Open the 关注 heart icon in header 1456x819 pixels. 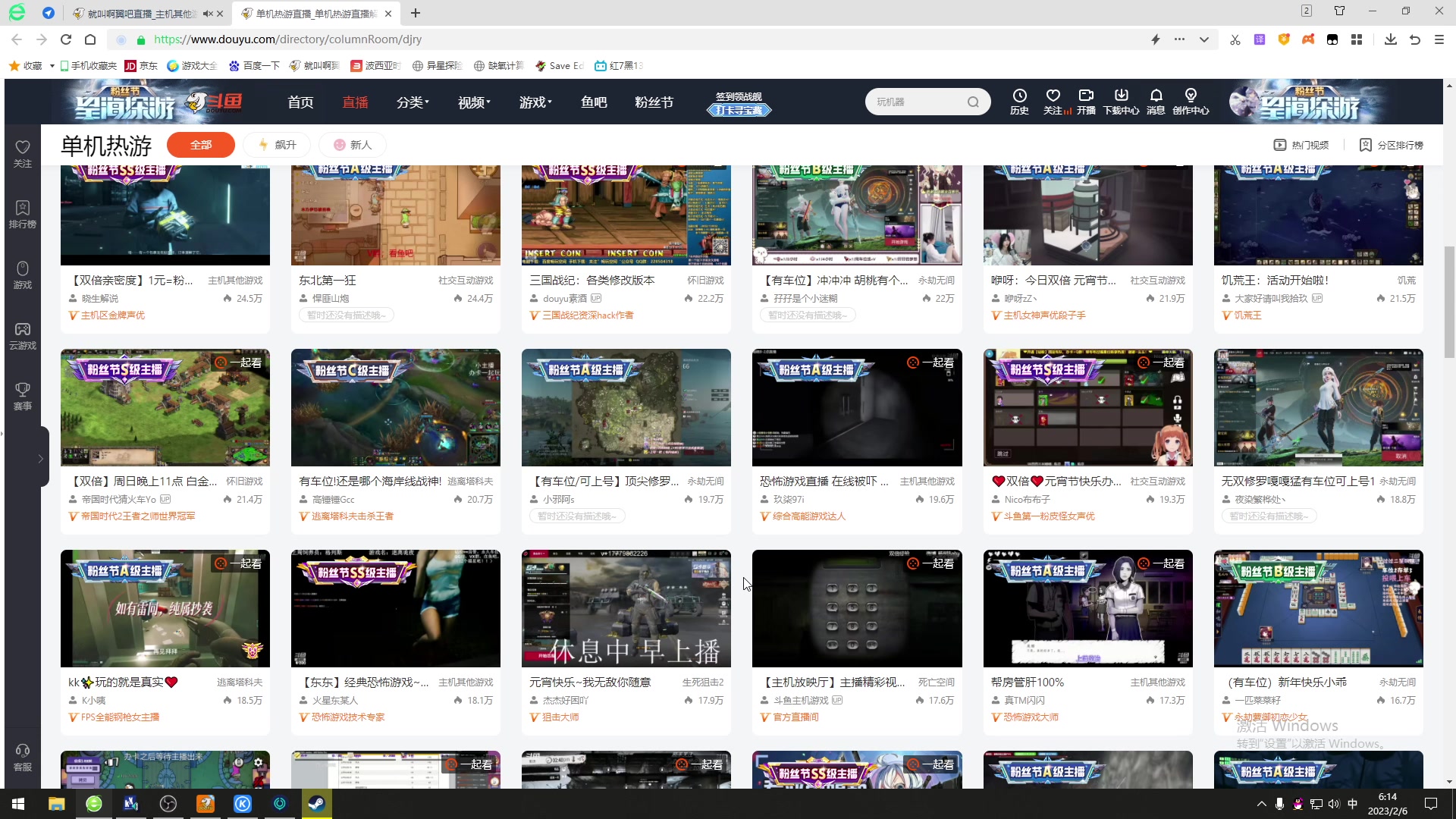coord(1053,102)
